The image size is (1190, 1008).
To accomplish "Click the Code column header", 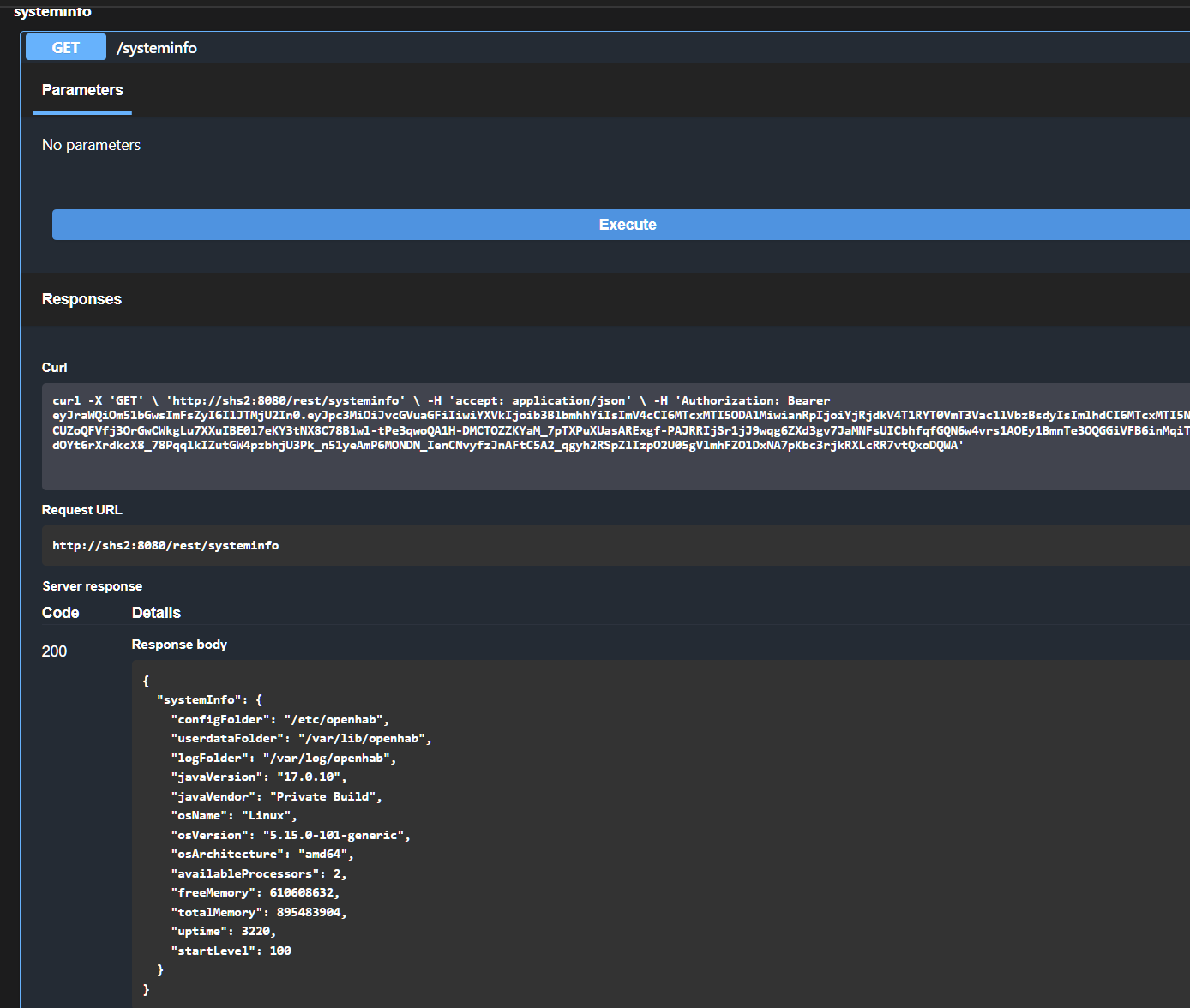I will click(60, 613).
